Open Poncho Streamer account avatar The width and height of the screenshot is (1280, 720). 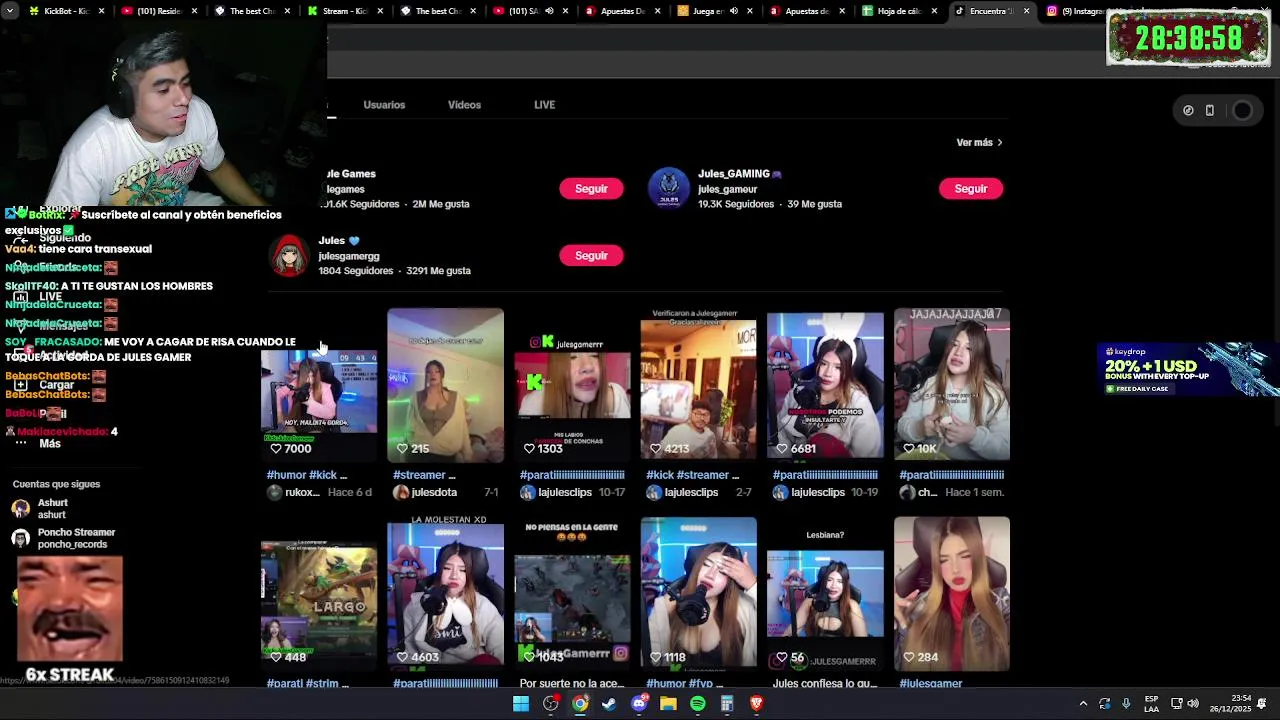[x=20, y=538]
